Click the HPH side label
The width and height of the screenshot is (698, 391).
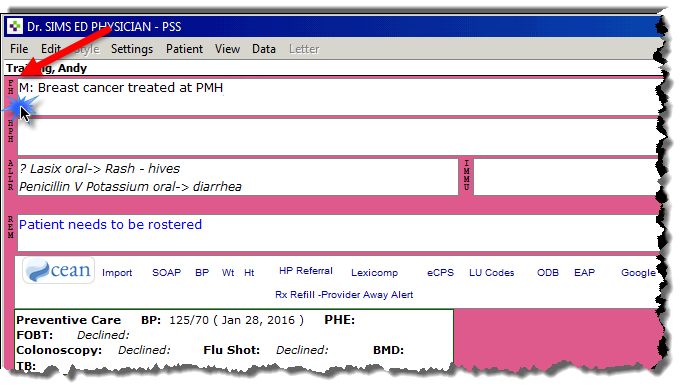click(x=10, y=131)
